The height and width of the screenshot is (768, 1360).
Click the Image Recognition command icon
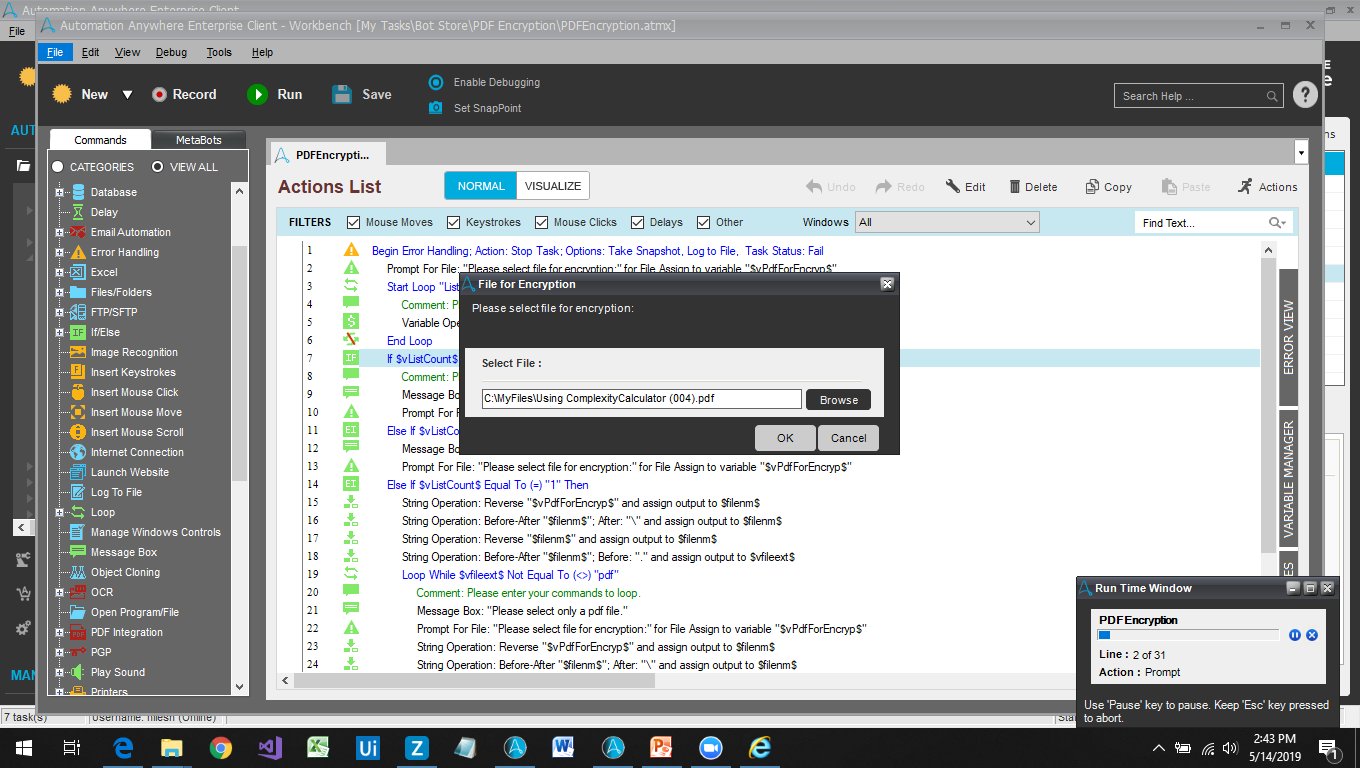pyautogui.click(x=78, y=352)
